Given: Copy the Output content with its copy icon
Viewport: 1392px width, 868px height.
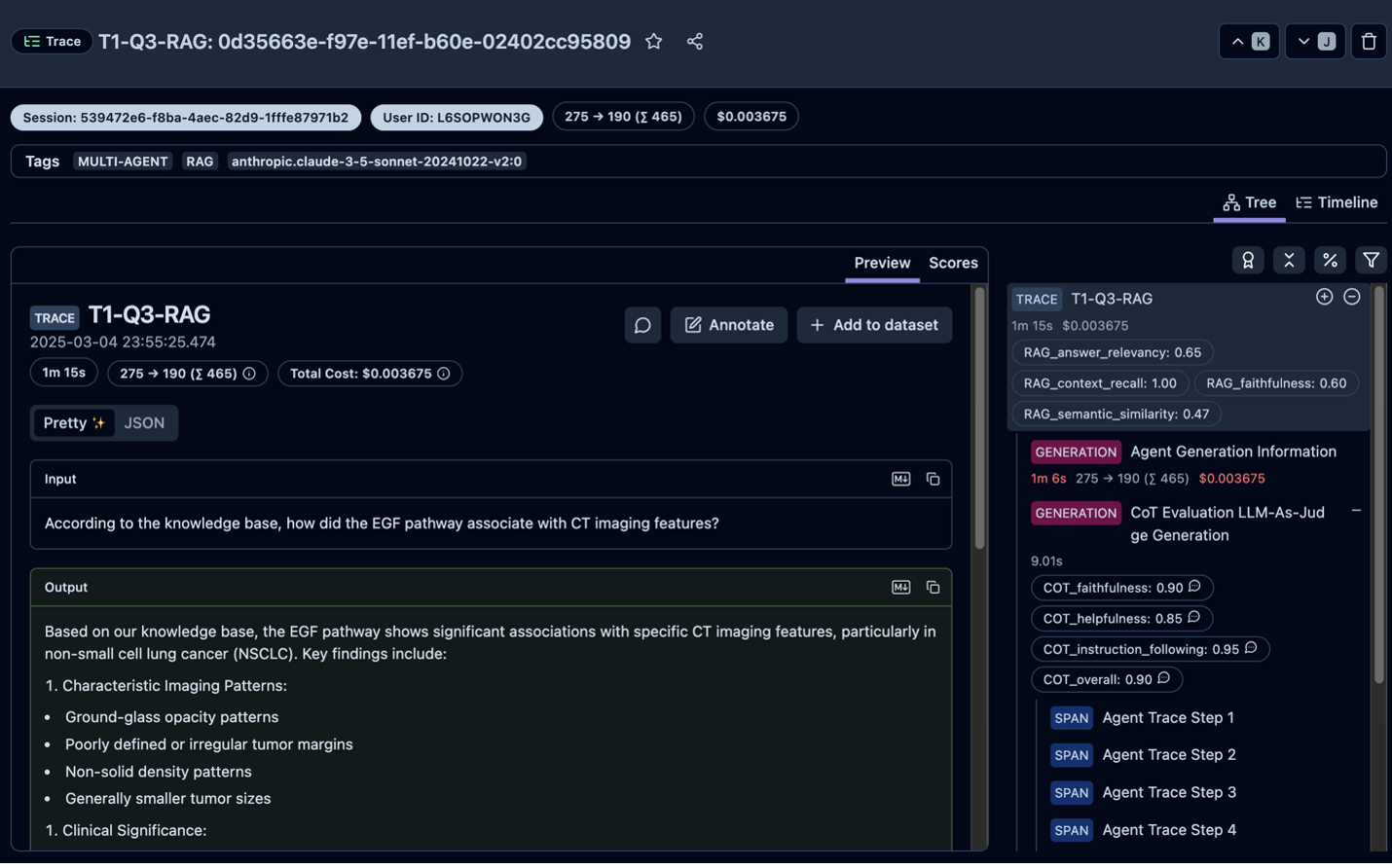Looking at the screenshot, I should pyautogui.click(x=933, y=588).
